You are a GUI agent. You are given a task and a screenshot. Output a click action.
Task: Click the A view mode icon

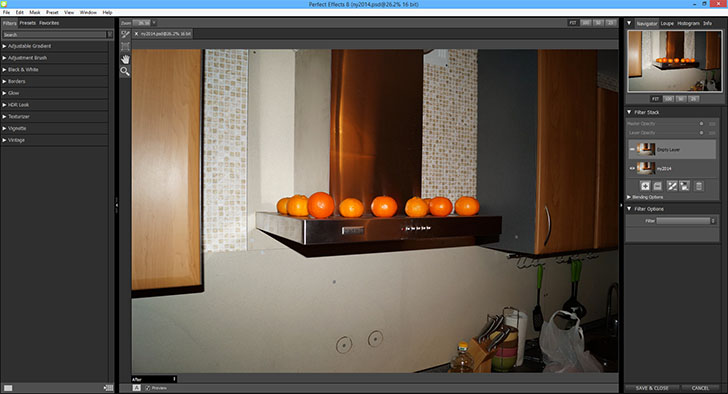coord(136,388)
